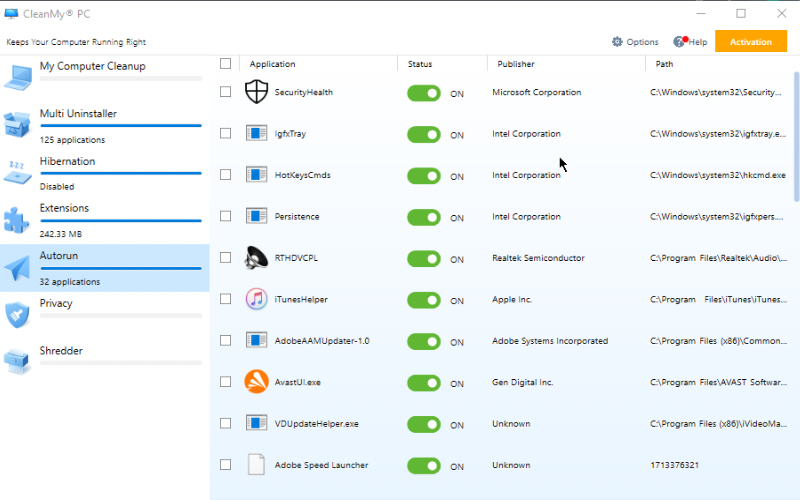Disable Persistence autorun switch
Screen dimensions: 800x500
tap(424, 217)
